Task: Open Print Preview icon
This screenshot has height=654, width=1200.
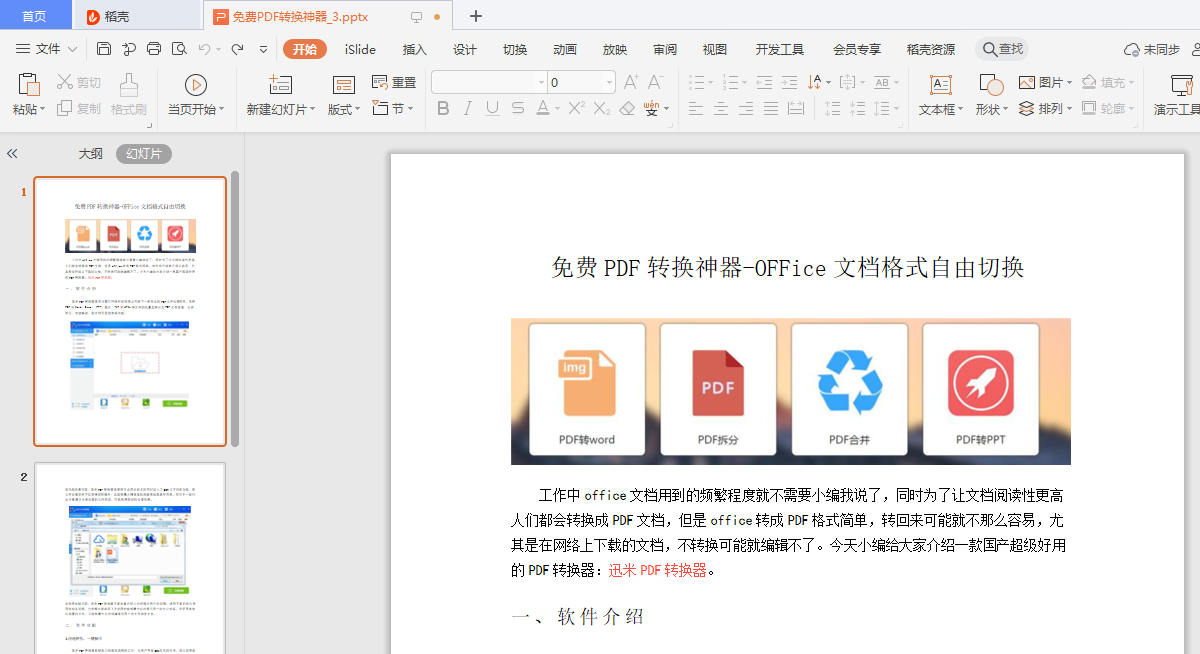Action: click(x=179, y=49)
